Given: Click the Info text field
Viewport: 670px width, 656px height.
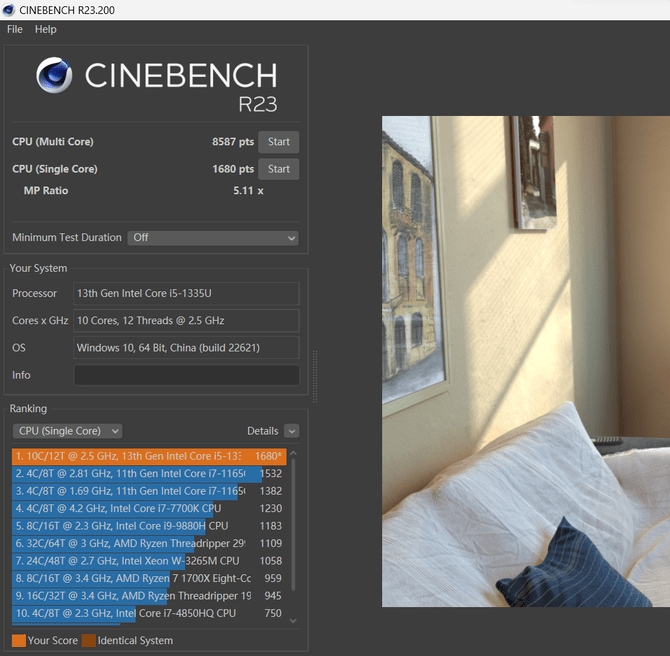Looking at the screenshot, I should click(x=186, y=375).
